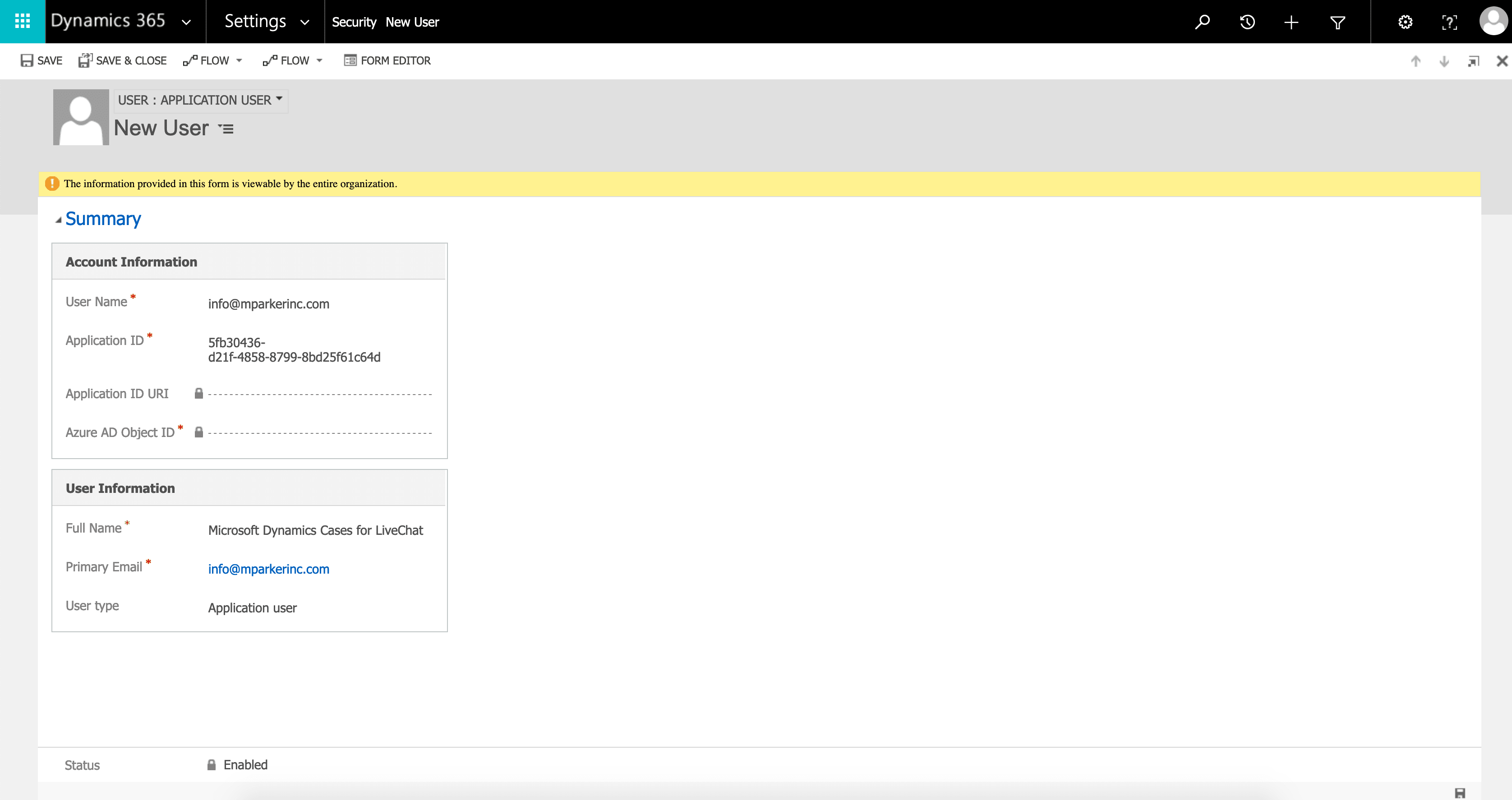
Task: Click the up arrow previous record
Action: click(x=1415, y=61)
